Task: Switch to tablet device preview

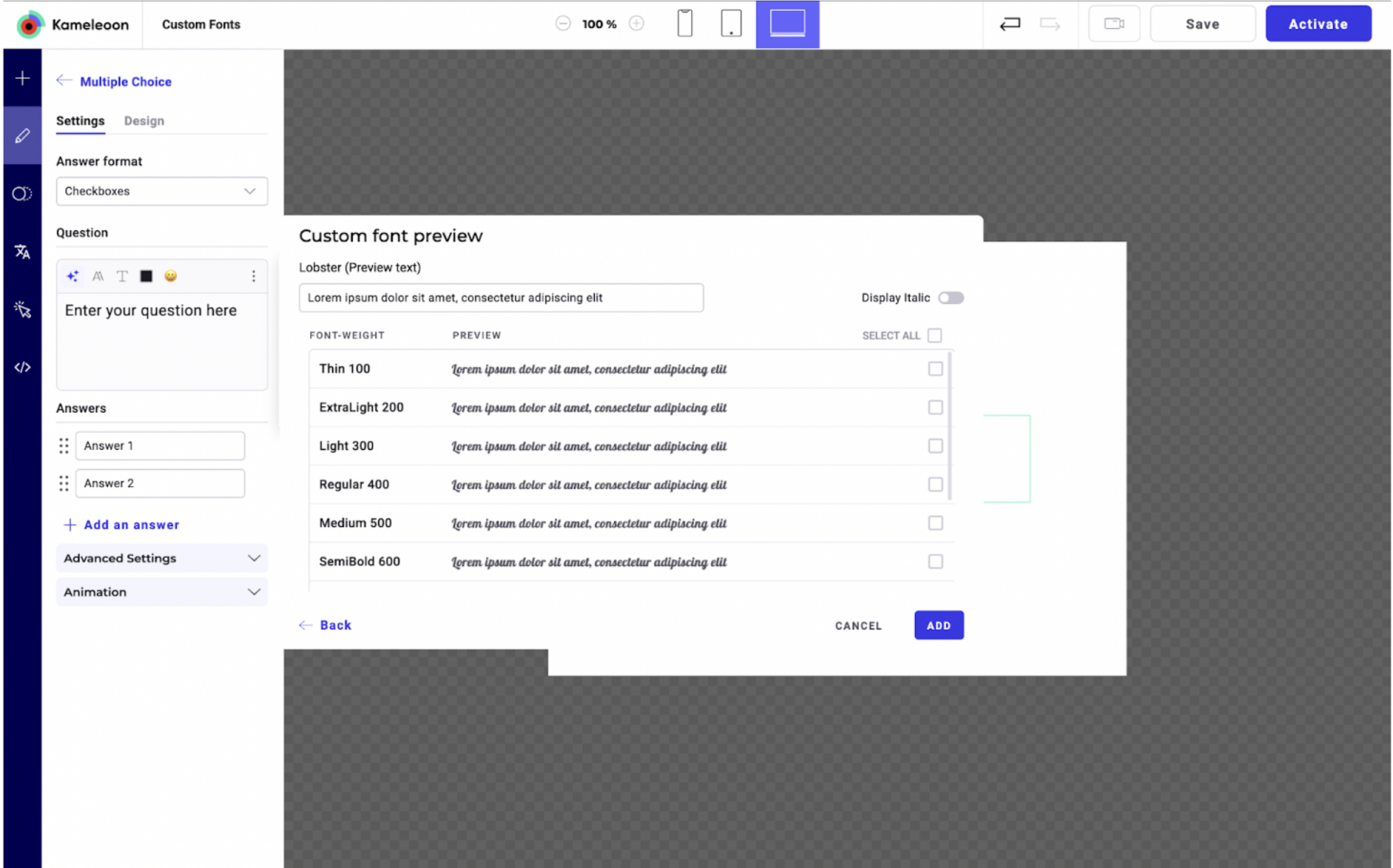Action: 731,24
